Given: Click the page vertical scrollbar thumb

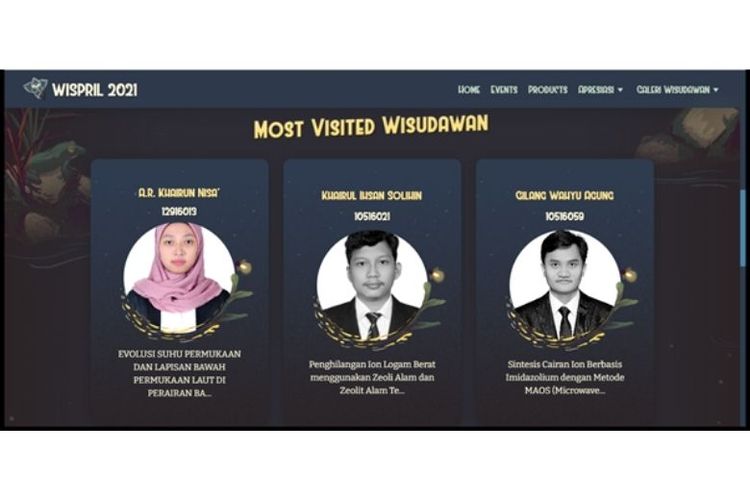Looking at the screenshot, I should pos(743,228).
